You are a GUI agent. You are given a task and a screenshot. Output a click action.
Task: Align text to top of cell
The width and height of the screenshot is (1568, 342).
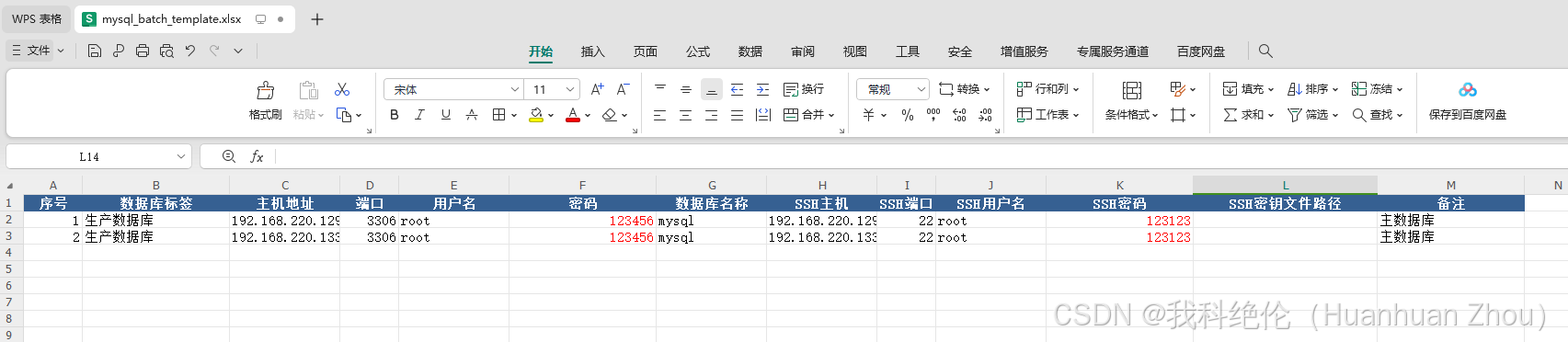click(660, 89)
